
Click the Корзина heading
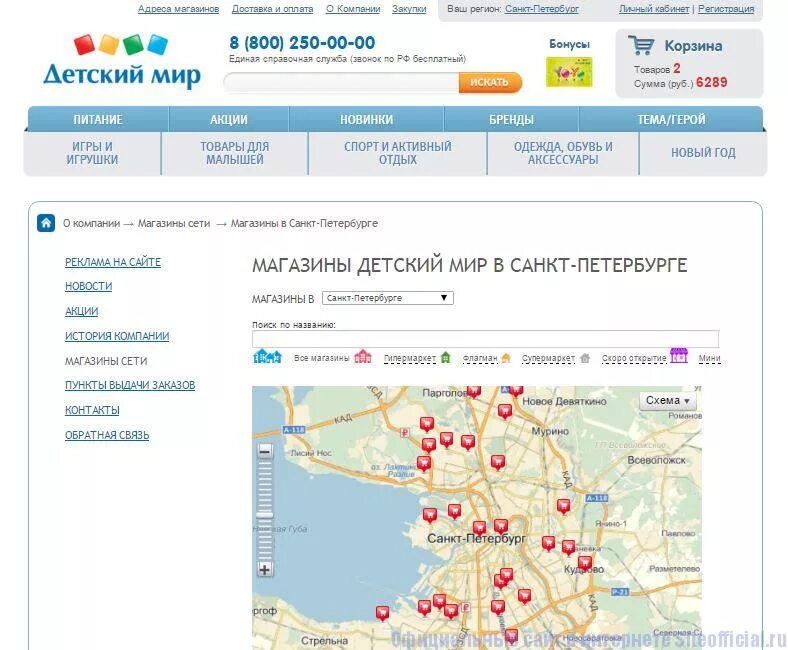[x=694, y=46]
